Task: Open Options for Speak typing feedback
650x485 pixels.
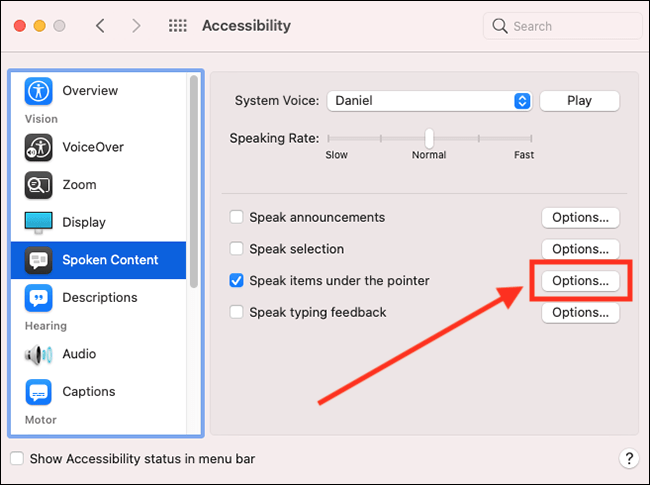Action: point(580,313)
